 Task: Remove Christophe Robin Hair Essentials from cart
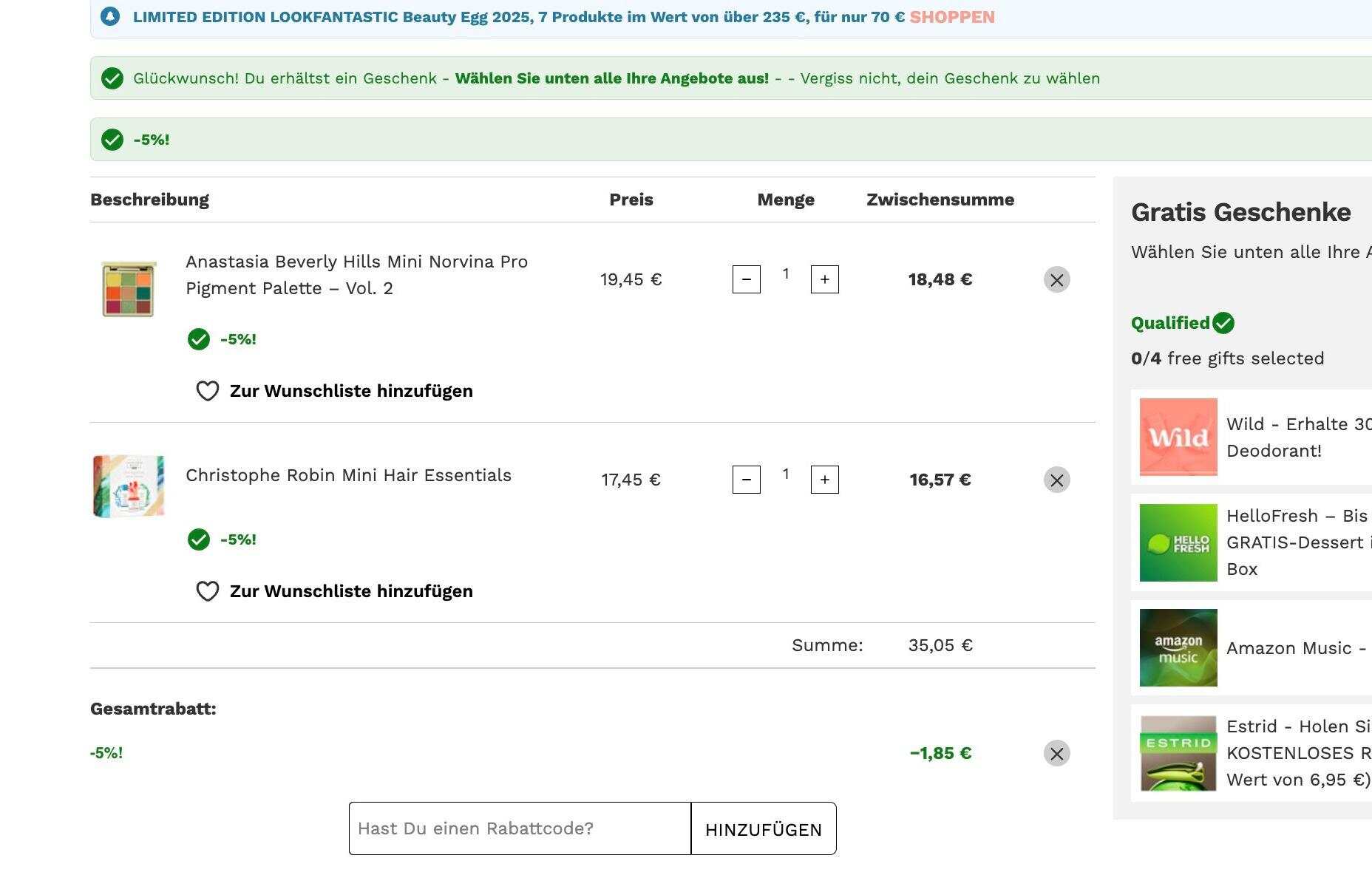1057,480
